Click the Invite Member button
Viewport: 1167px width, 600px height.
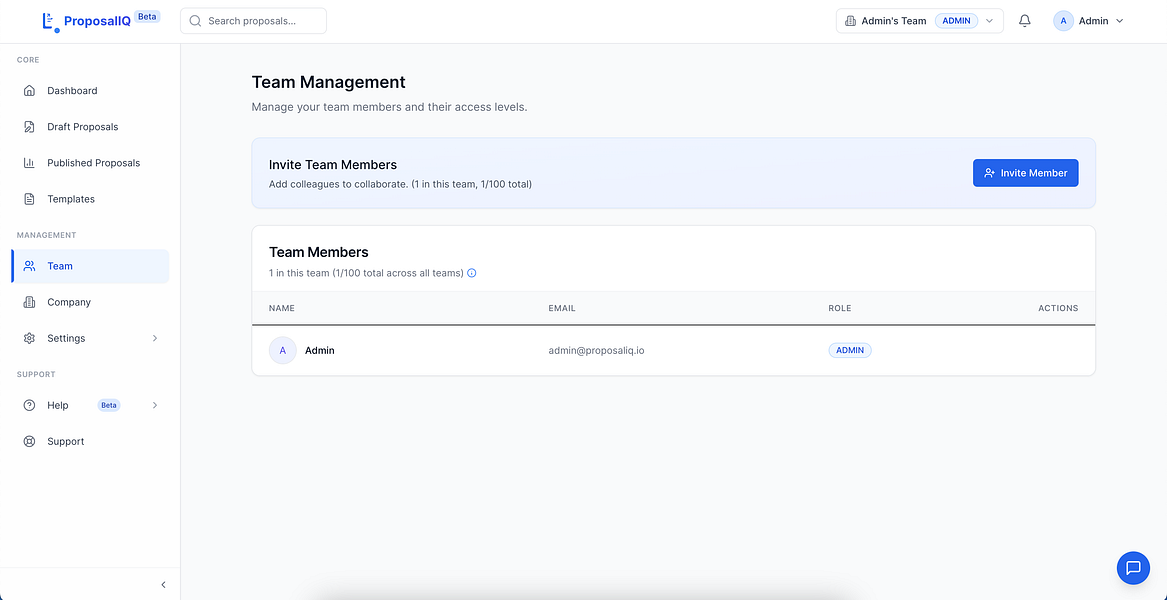[1025, 173]
